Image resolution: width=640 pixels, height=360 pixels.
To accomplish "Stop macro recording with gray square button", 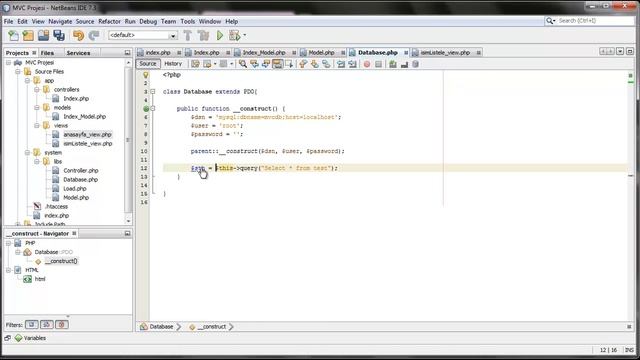I will pos(378,64).
